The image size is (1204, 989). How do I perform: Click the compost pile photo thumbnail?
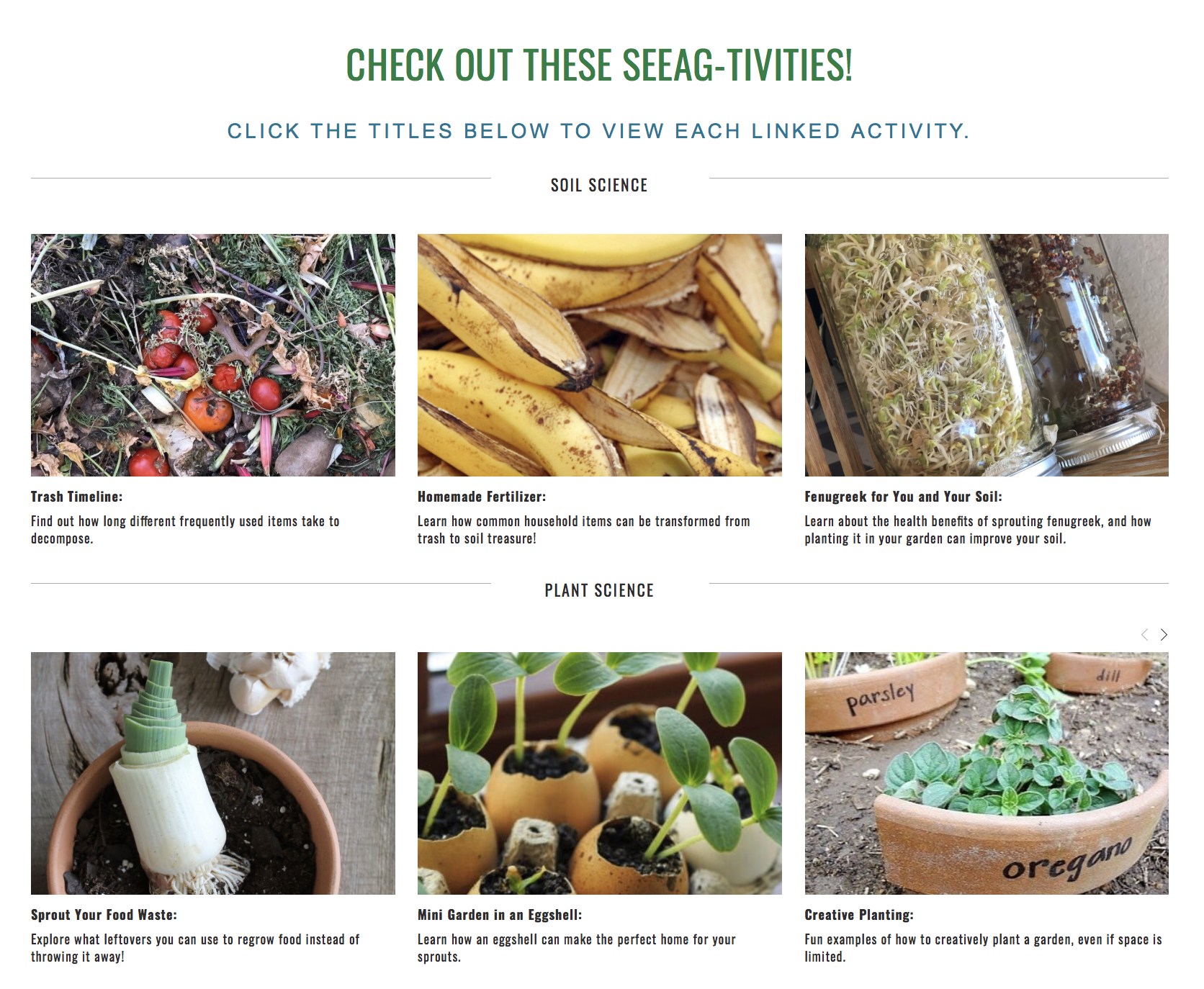213,355
